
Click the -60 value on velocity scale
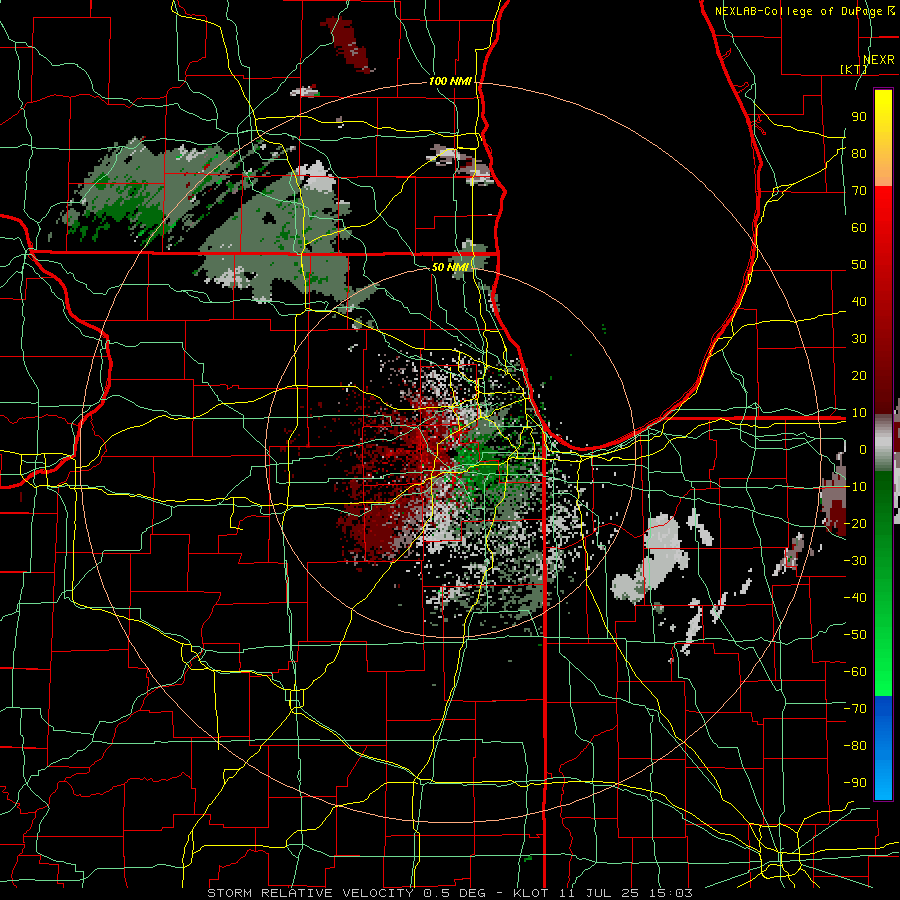[x=855, y=672]
